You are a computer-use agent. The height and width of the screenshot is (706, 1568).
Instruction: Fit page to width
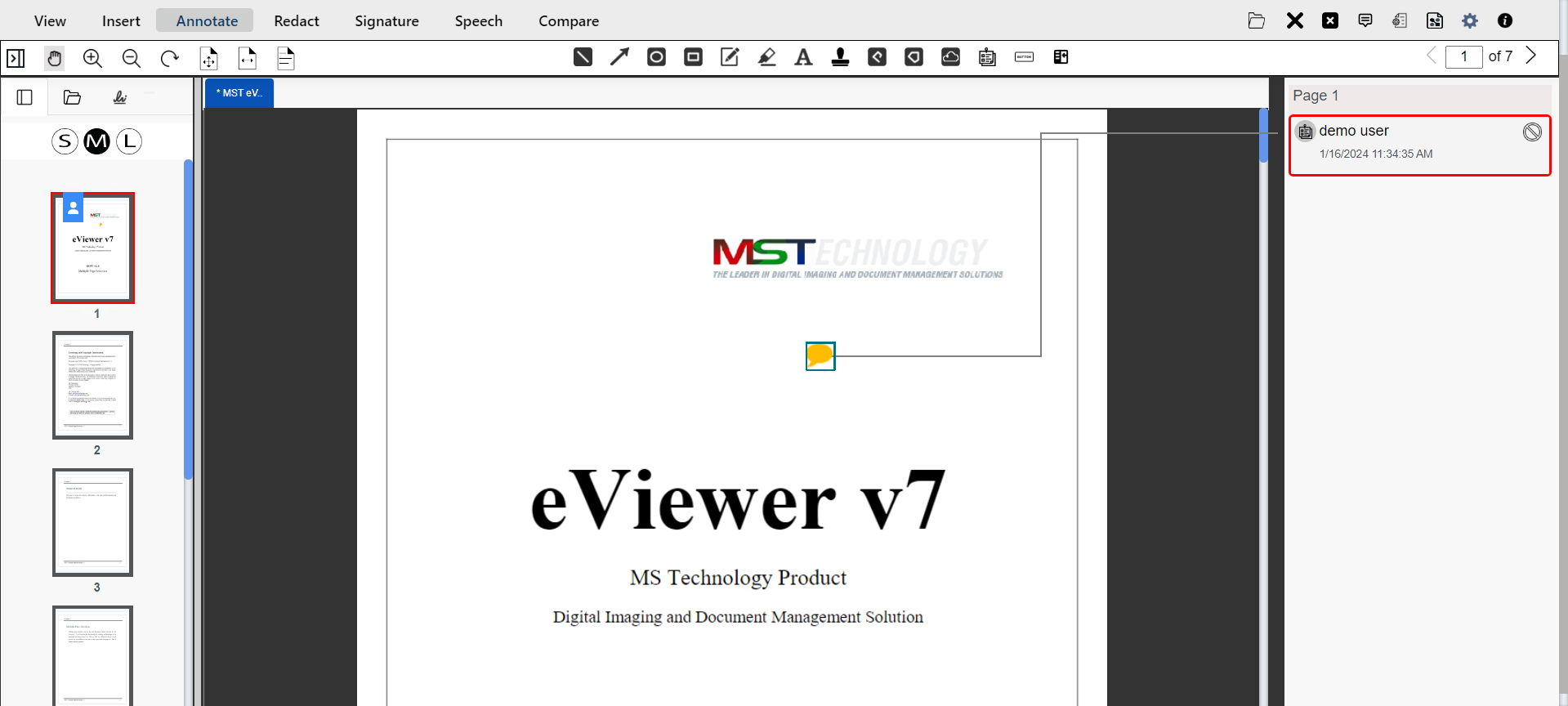point(248,58)
